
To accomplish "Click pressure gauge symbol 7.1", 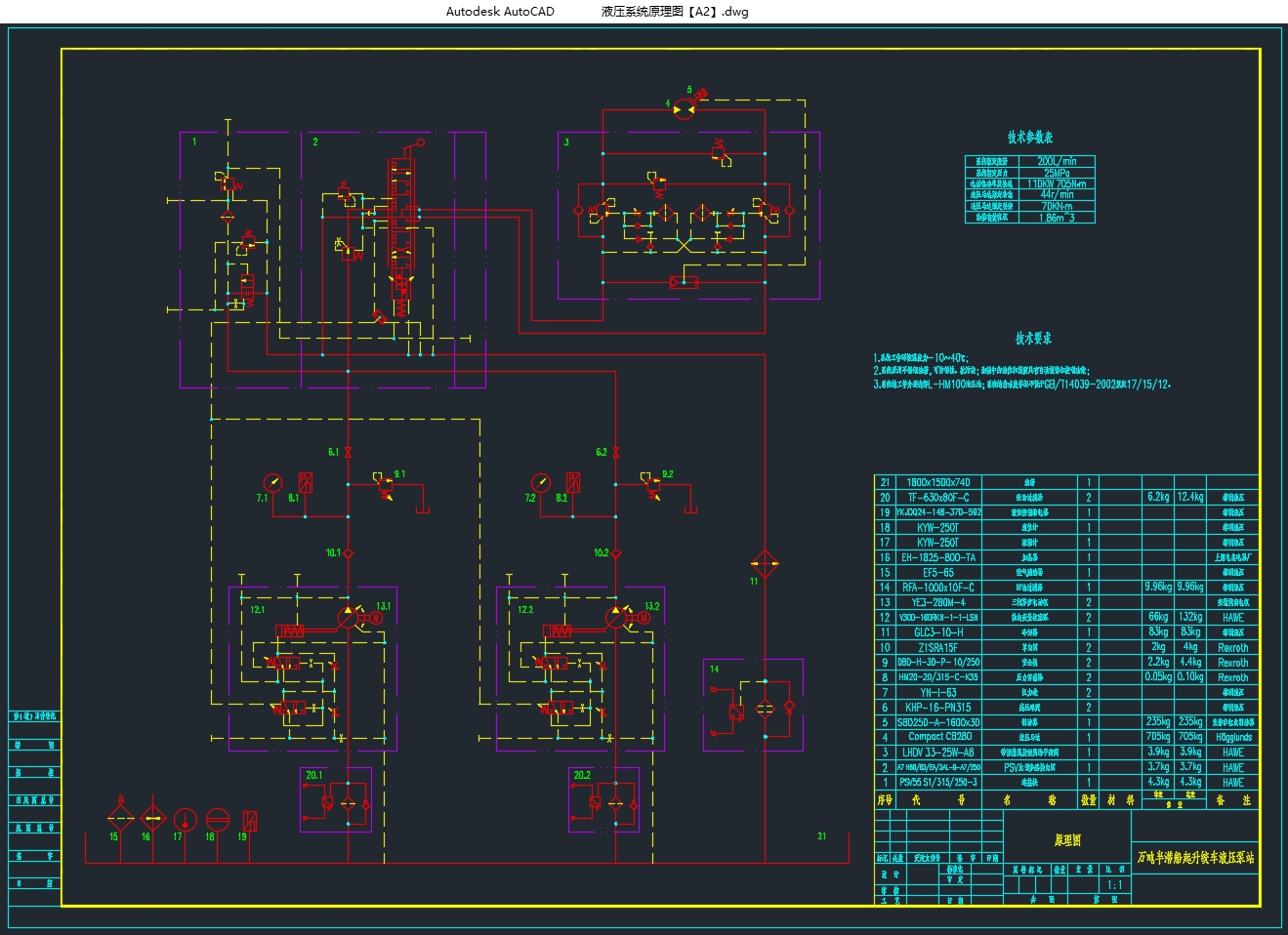I will [272, 482].
